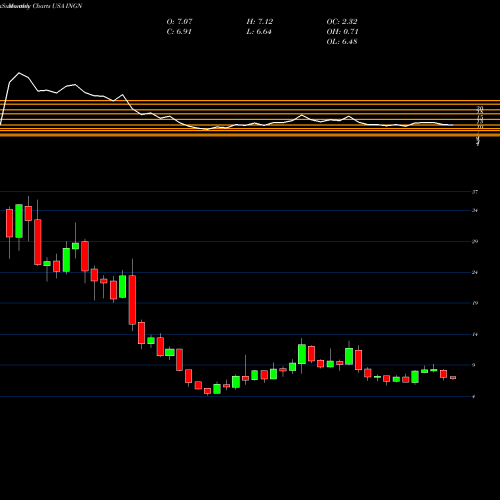This screenshot has height=500, width=500.
Task: Click the rightmost small red candlestick
Action: pyautogui.click(x=453, y=378)
